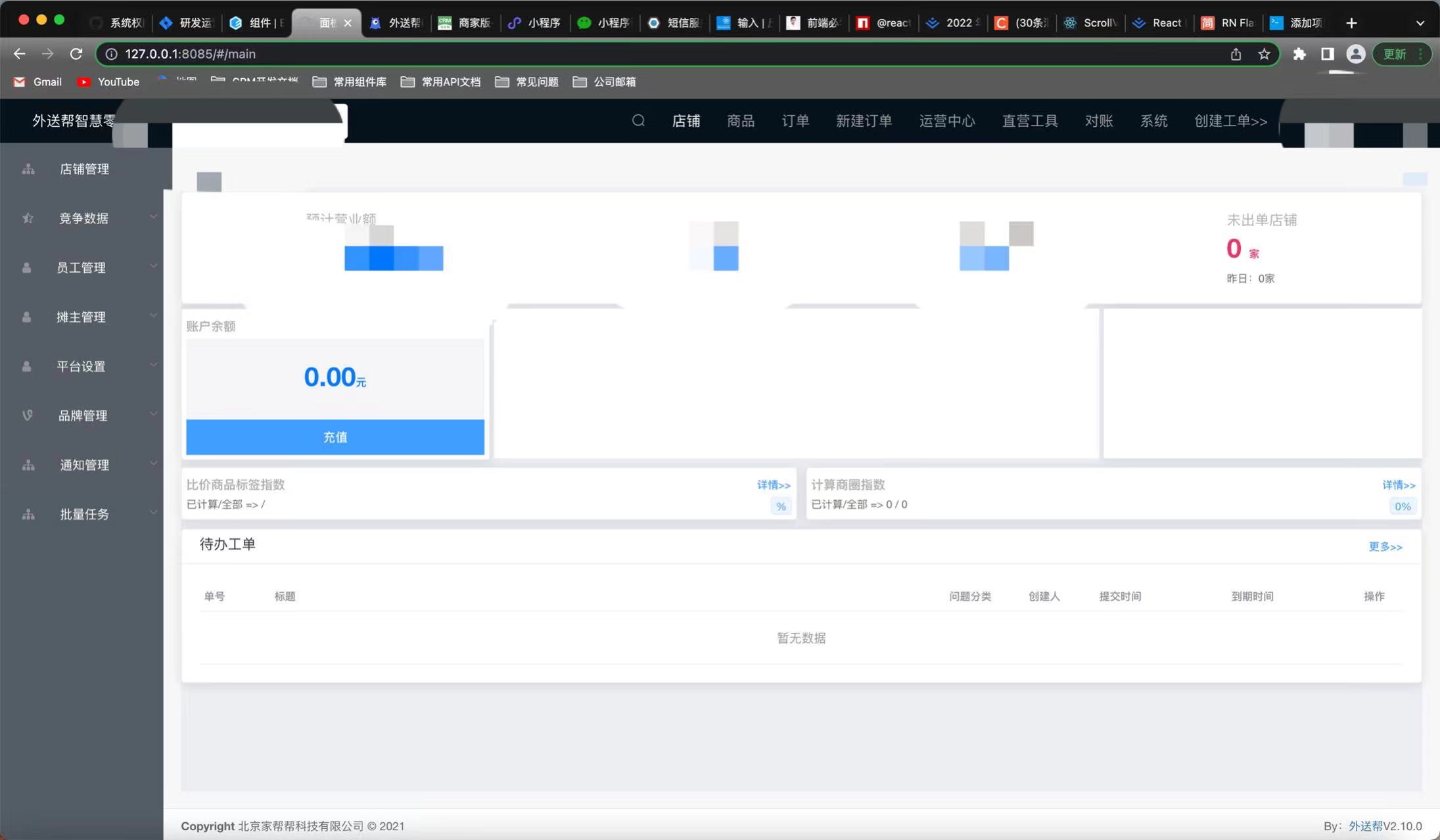Select 商品 in the top navigation

click(x=741, y=121)
